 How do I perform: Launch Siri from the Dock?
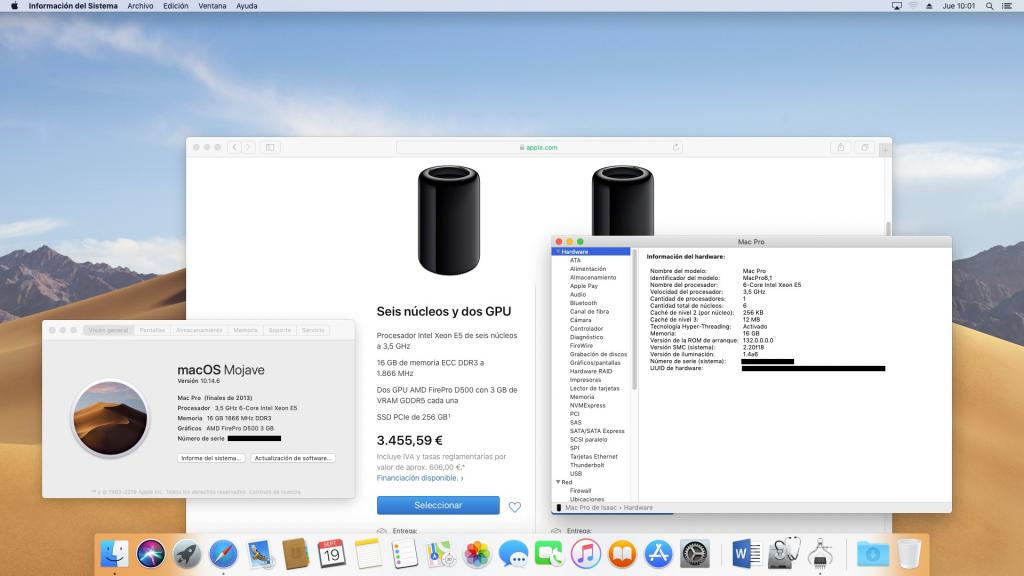[151, 554]
